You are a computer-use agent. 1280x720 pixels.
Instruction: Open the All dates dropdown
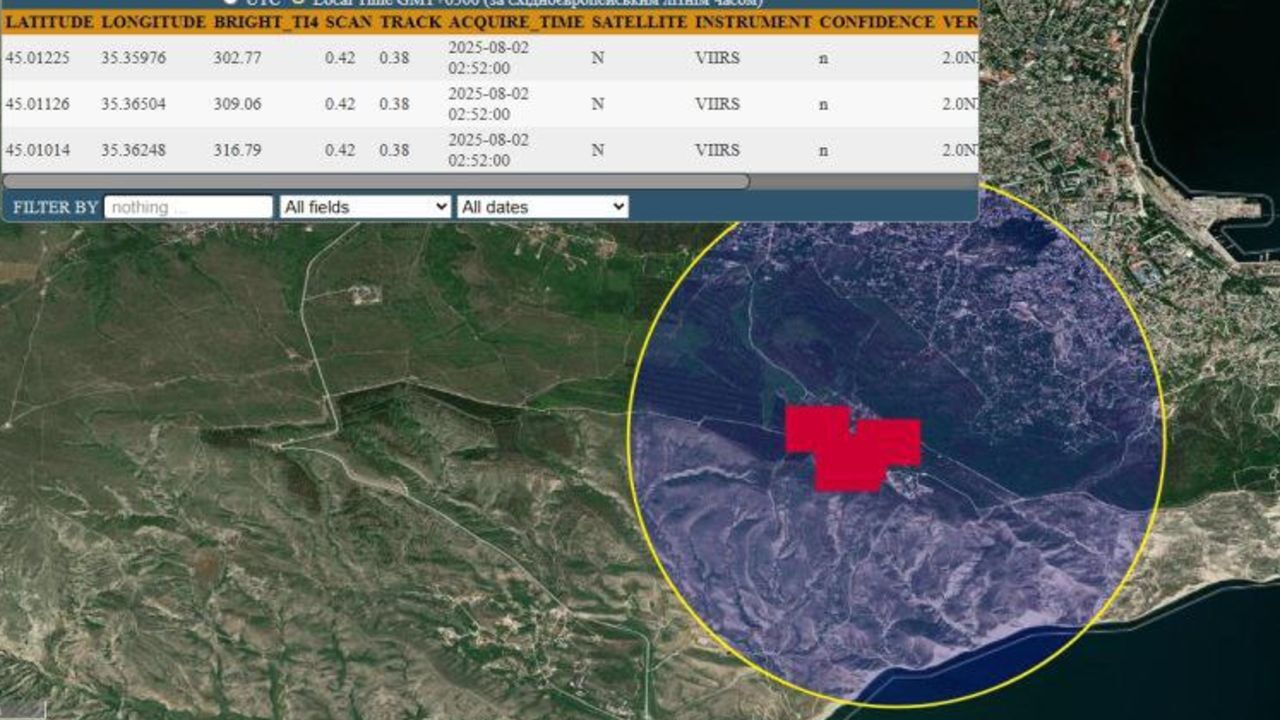pos(542,207)
